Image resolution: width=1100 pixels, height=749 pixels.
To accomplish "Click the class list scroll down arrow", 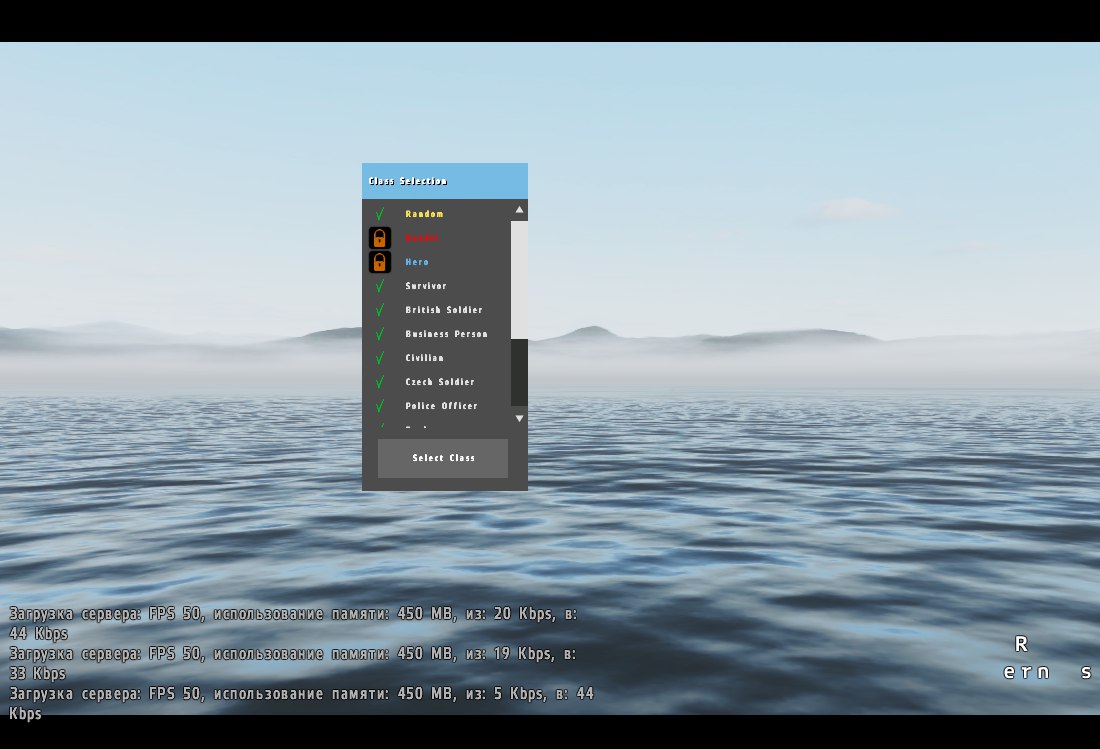I will pos(519,419).
